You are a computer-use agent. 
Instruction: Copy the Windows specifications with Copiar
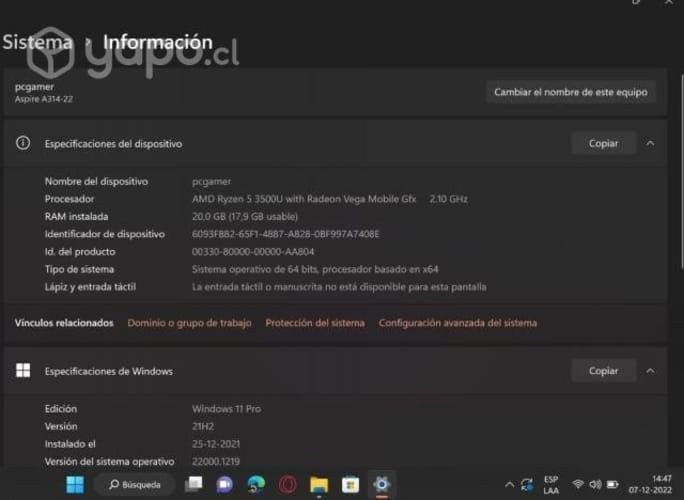pyautogui.click(x=603, y=371)
